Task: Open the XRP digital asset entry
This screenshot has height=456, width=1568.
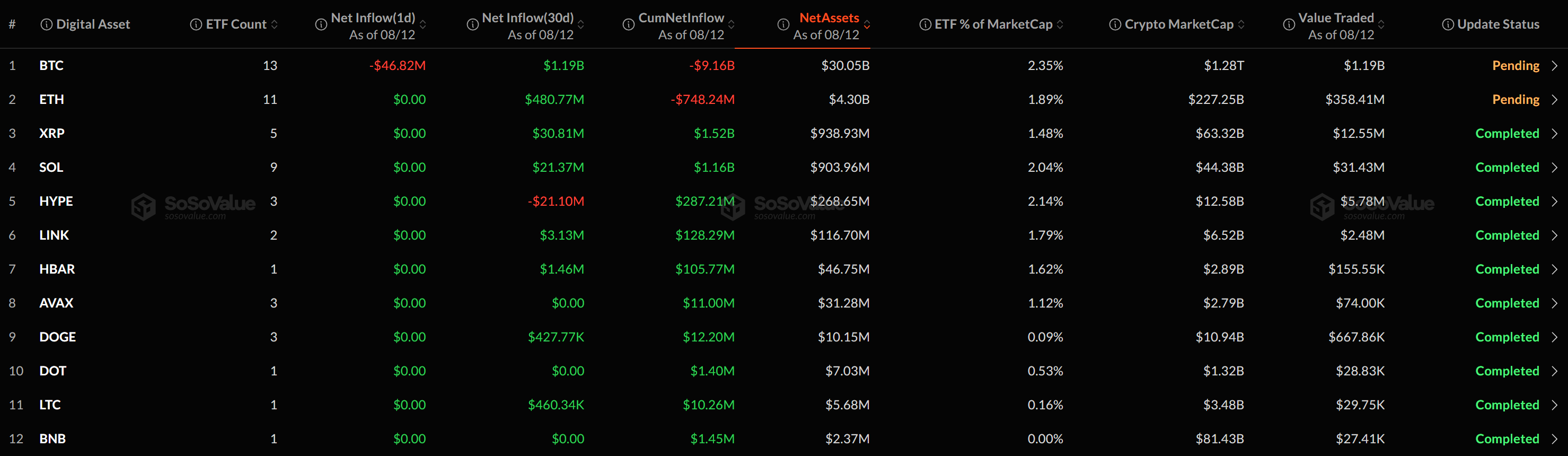Action: [52, 133]
